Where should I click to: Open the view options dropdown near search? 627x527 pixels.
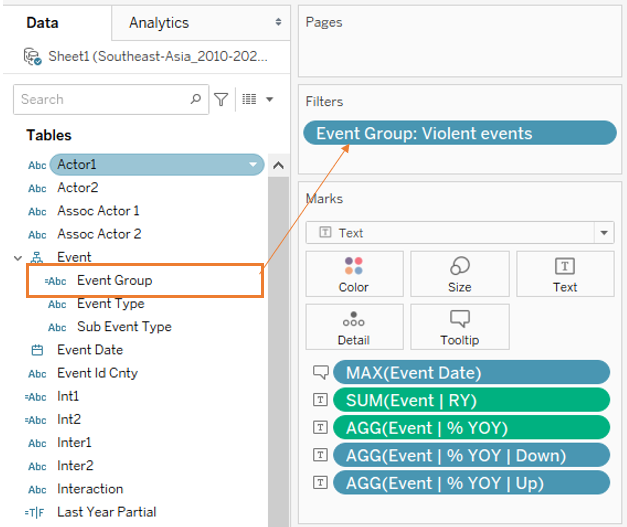coord(258,100)
